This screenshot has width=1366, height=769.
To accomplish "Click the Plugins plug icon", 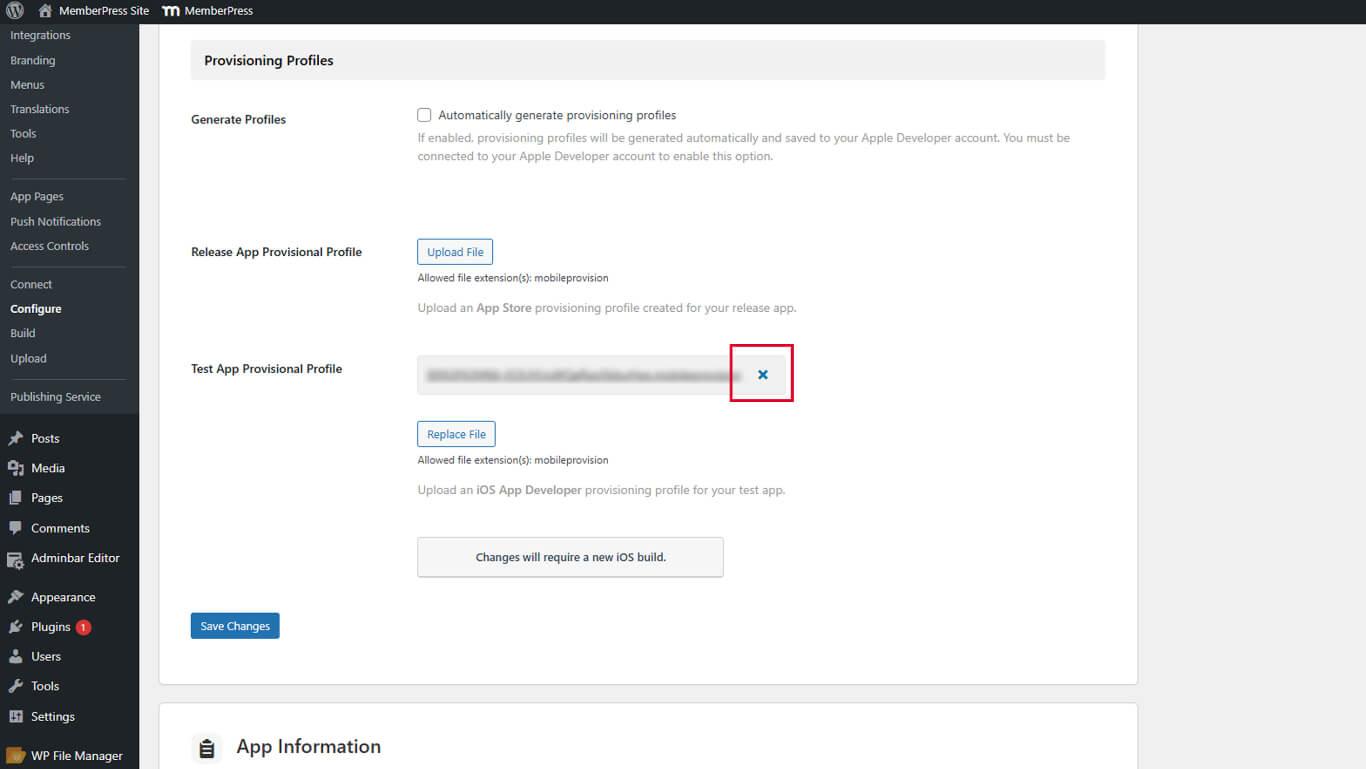I will tap(15, 627).
